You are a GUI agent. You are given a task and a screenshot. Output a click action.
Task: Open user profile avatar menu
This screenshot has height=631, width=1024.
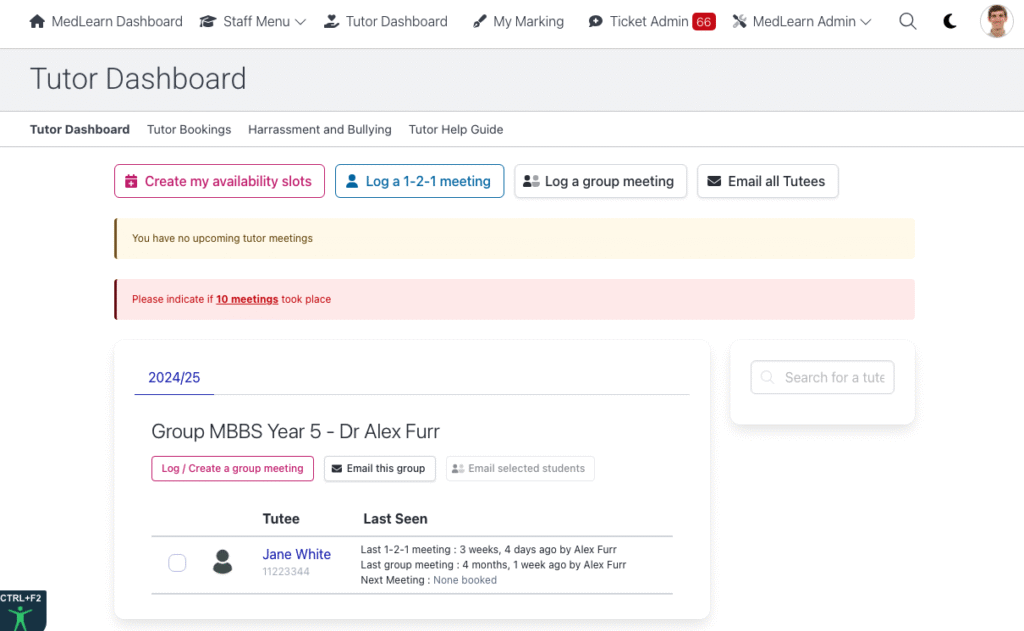(997, 21)
